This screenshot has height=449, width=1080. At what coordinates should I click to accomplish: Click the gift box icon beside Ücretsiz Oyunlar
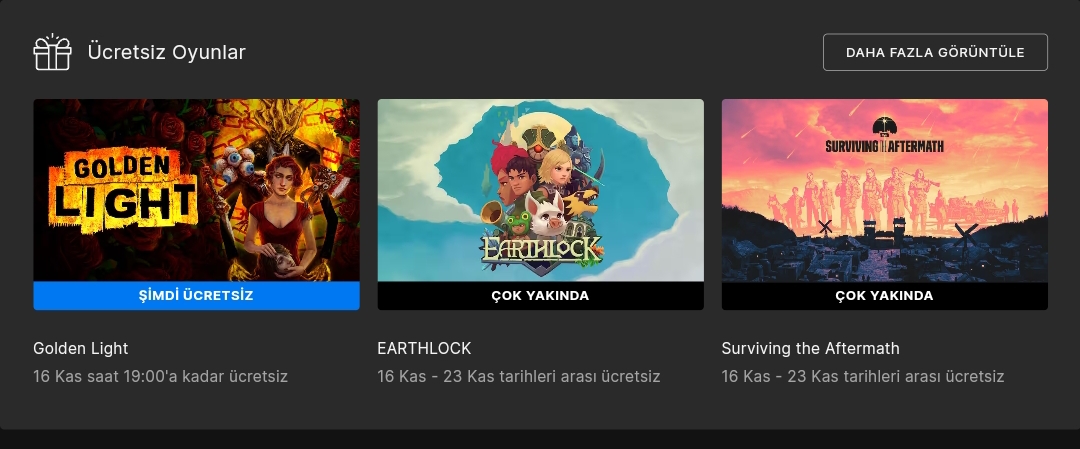[52, 52]
